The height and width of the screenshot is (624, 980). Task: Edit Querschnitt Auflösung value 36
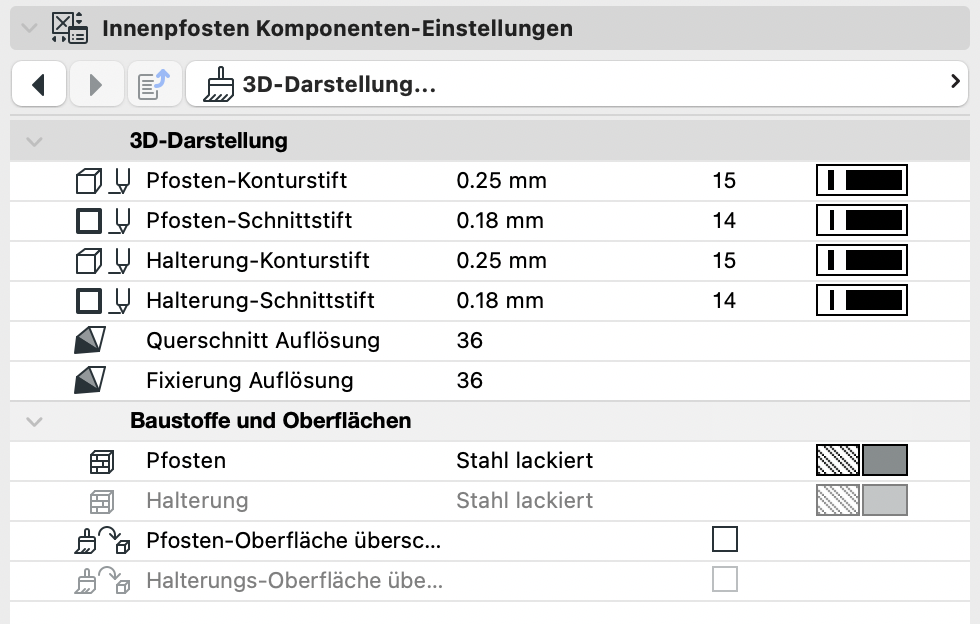pos(470,341)
